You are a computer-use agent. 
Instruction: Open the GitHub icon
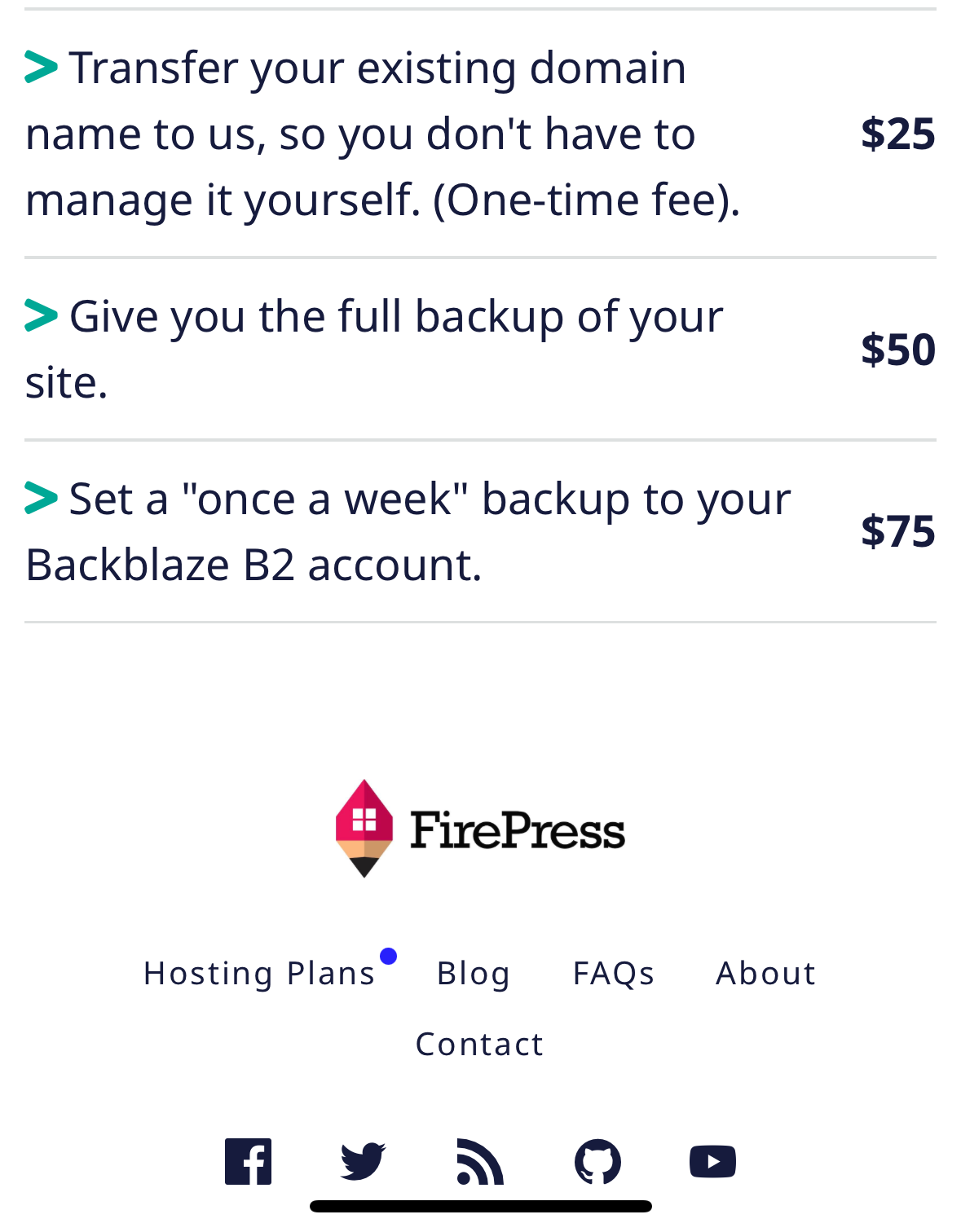pos(597,1161)
